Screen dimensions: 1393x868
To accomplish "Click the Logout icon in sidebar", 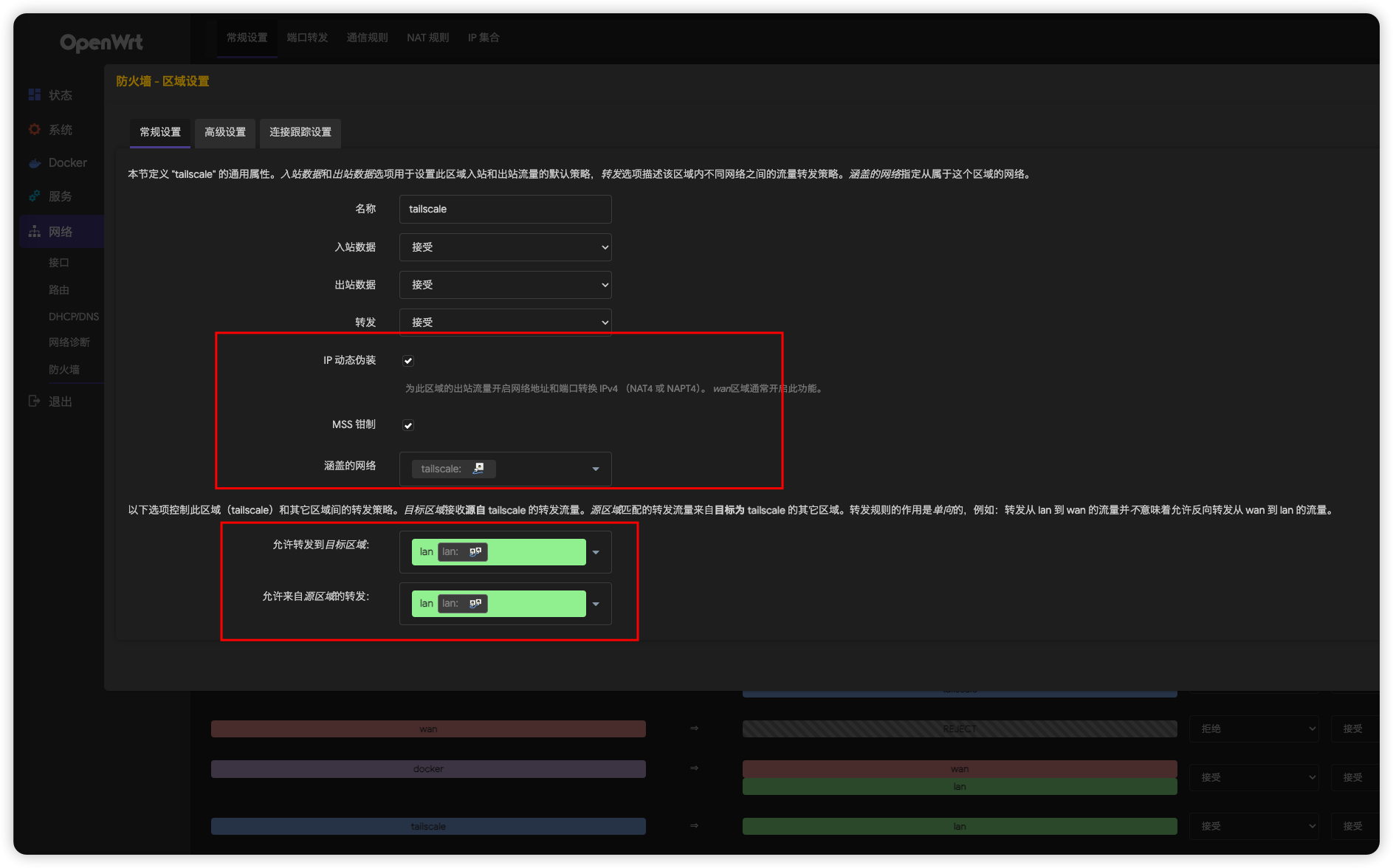I will click(34, 401).
